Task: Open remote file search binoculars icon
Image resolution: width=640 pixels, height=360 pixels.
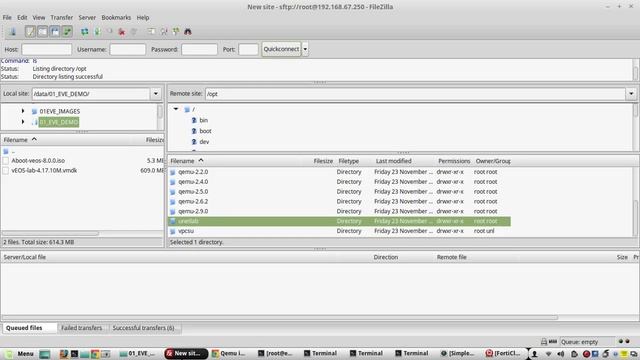Action: click(188, 31)
